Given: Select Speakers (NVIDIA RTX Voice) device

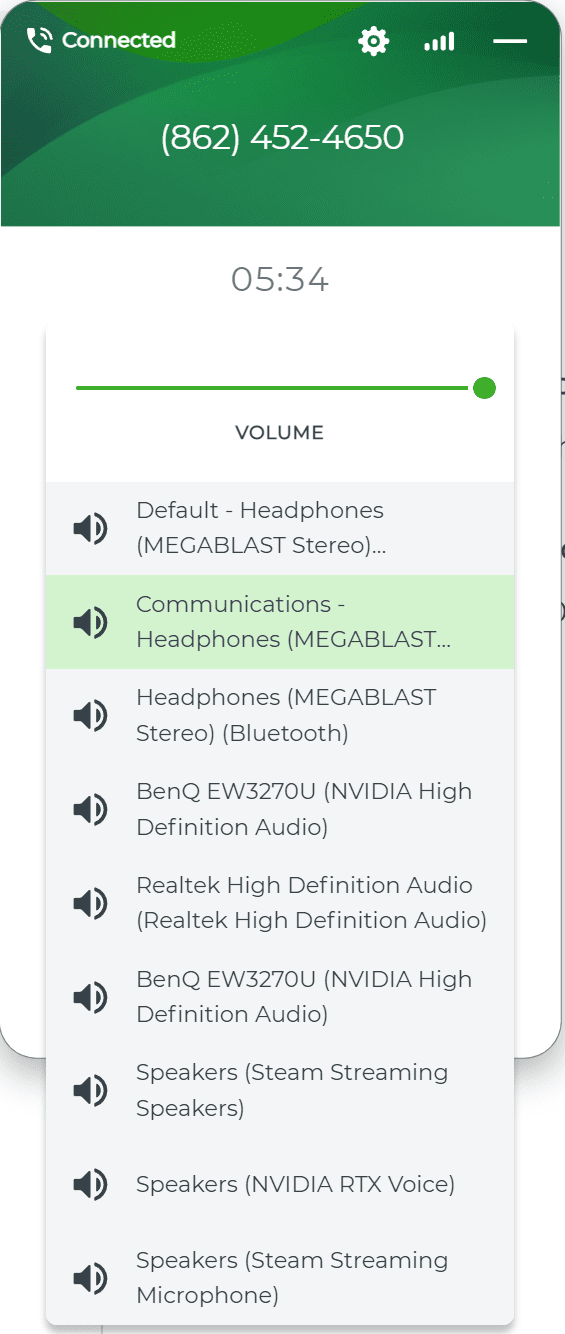Looking at the screenshot, I should tap(280, 1185).
